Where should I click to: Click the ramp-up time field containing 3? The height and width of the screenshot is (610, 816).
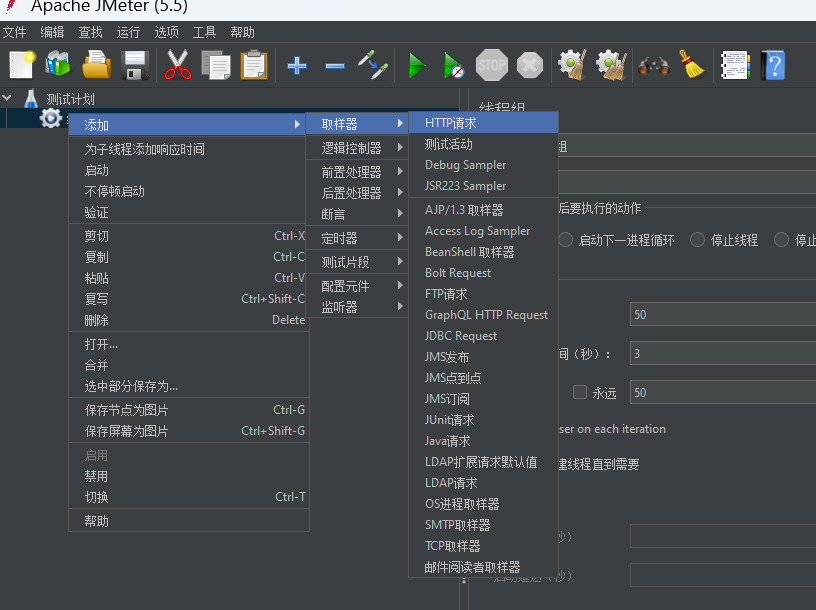tap(722, 353)
